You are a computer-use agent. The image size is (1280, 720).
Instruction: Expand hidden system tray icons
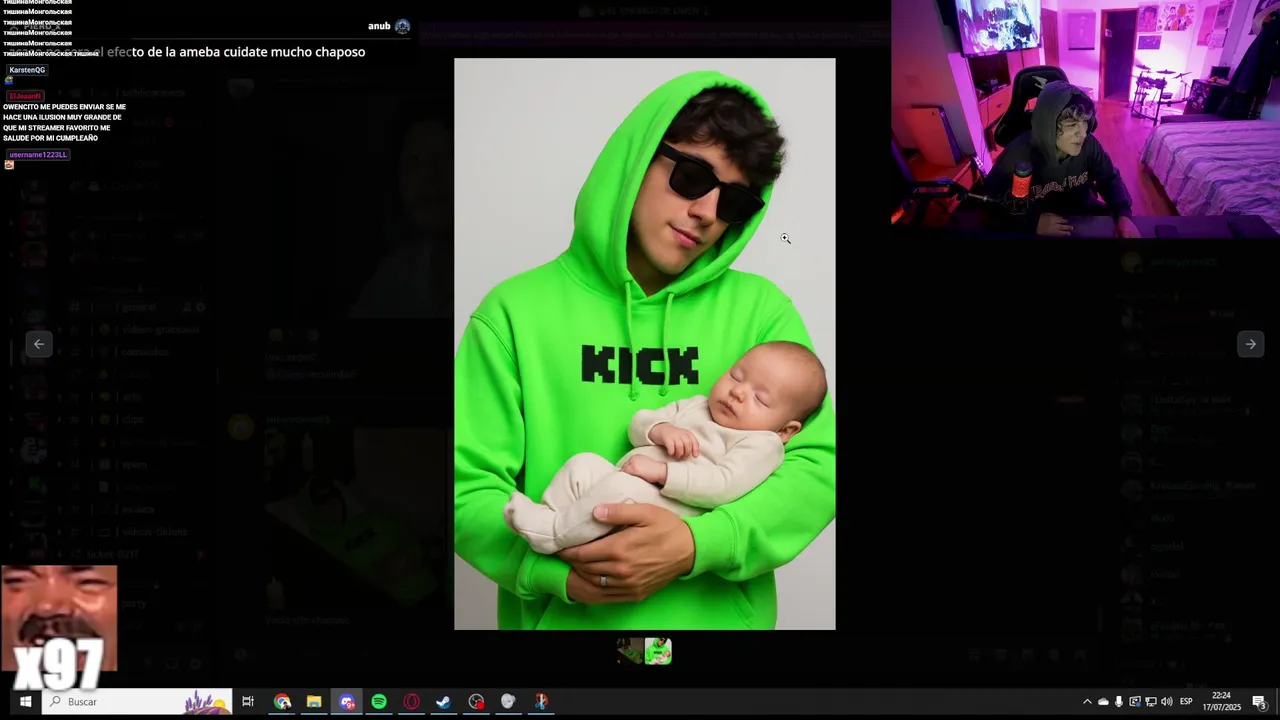point(1087,701)
